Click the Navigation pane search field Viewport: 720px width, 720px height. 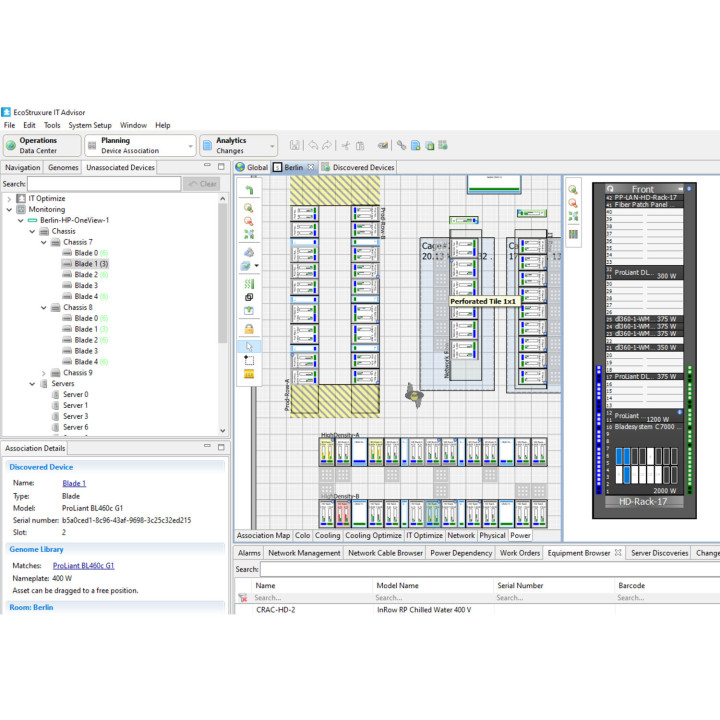tap(104, 184)
